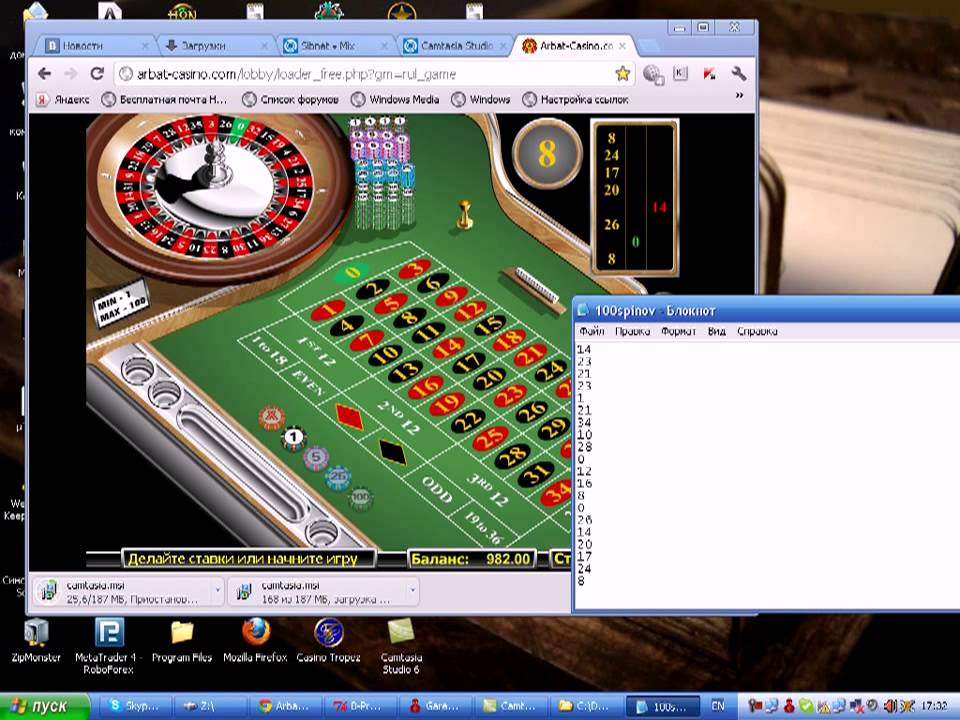
Task: Bet on 1st 12 dozen
Action: click(x=317, y=351)
